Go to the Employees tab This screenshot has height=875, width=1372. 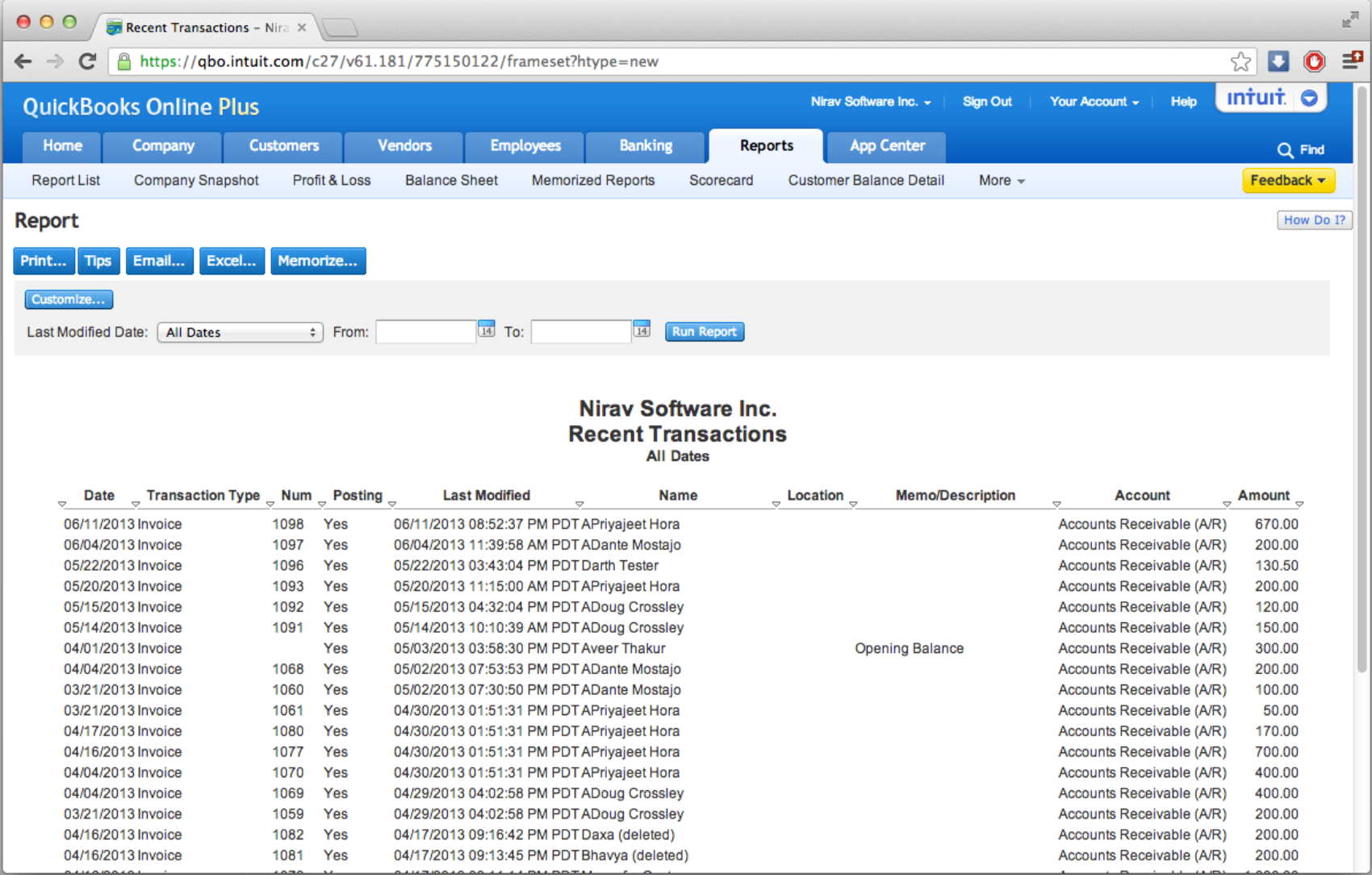coord(525,146)
